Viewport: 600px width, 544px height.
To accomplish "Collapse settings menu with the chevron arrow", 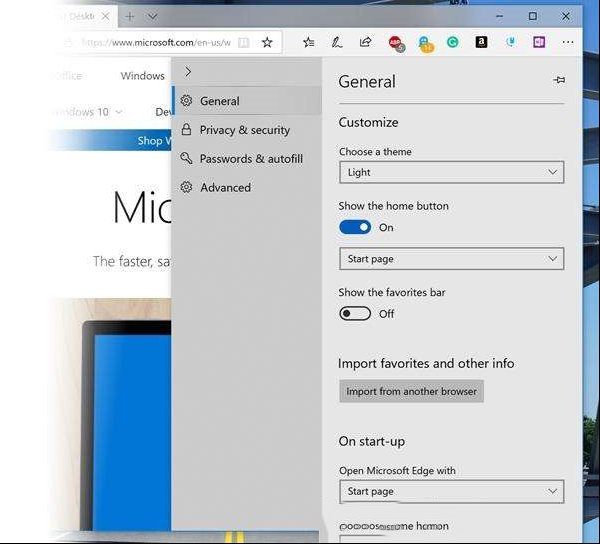I will click(188, 72).
